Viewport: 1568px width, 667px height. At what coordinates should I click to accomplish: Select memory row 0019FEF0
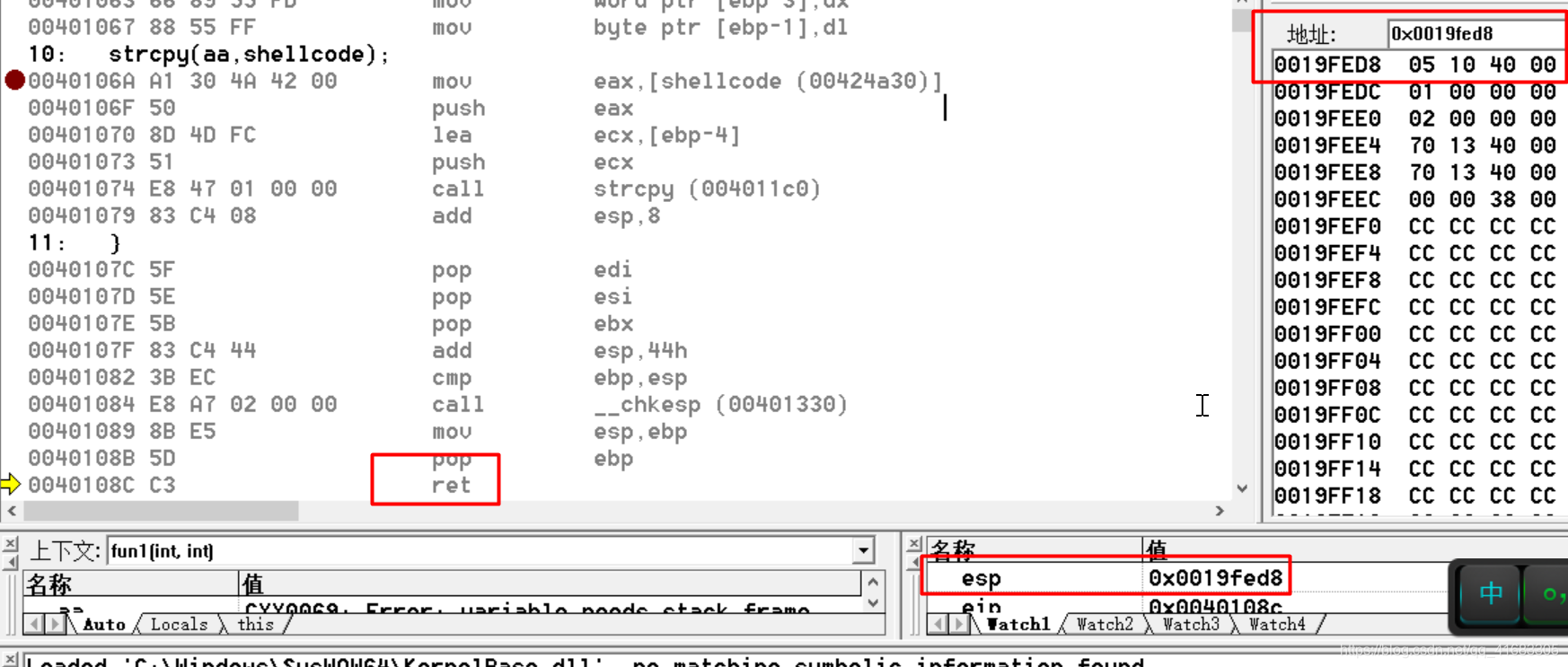point(1415,226)
